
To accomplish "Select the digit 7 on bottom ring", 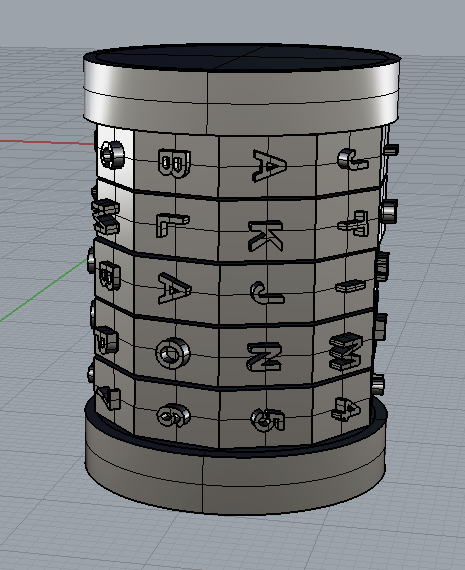I will click(108, 398).
